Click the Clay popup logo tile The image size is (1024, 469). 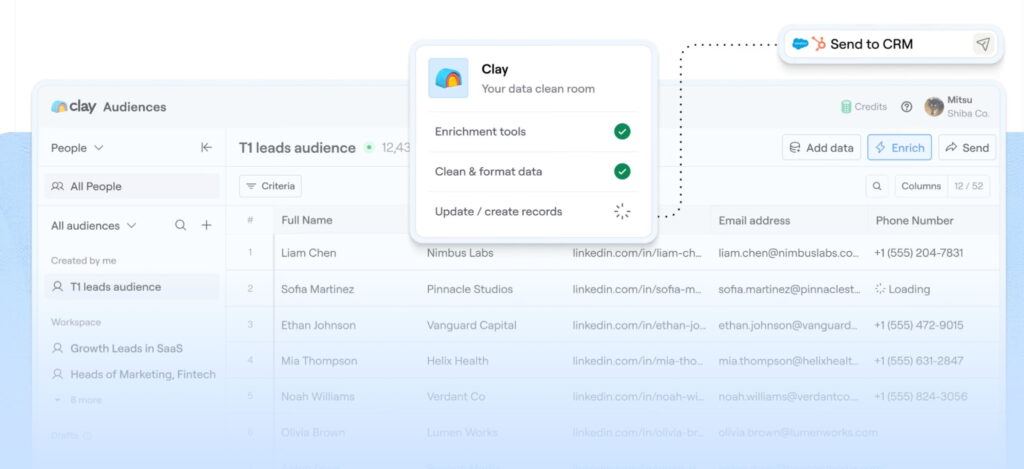point(448,78)
